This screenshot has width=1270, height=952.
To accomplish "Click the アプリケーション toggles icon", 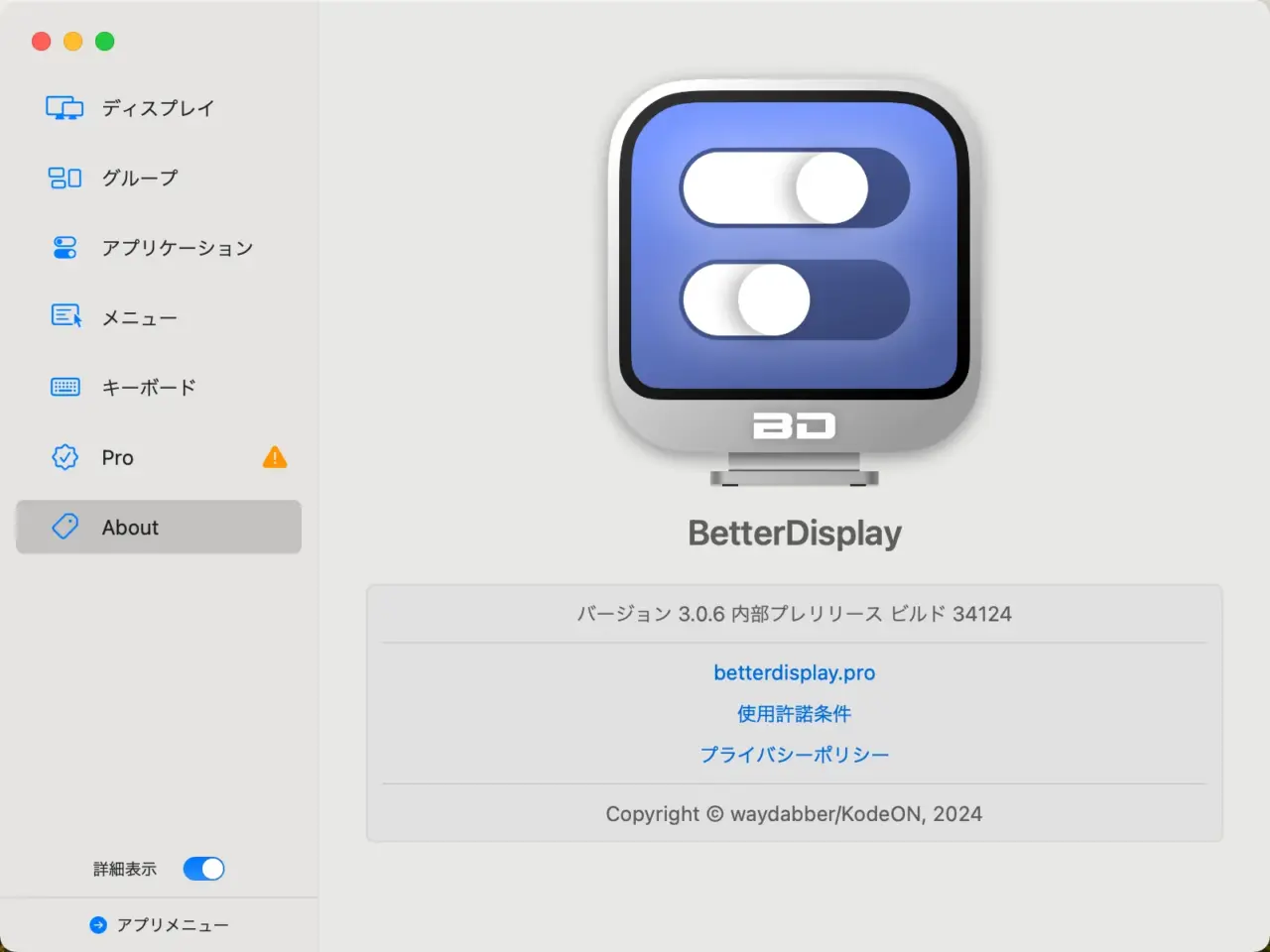I will tap(64, 248).
